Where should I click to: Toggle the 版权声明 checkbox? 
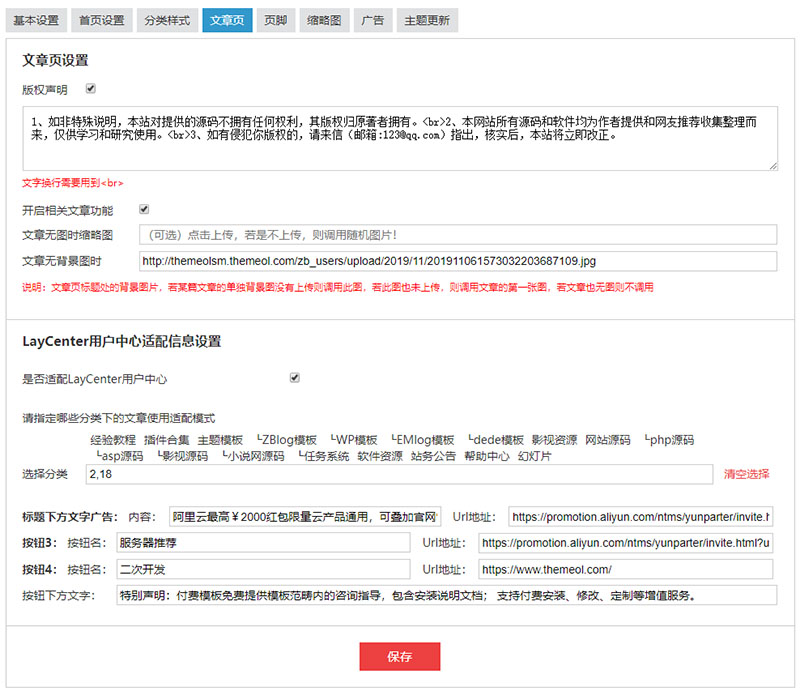(x=91, y=89)
